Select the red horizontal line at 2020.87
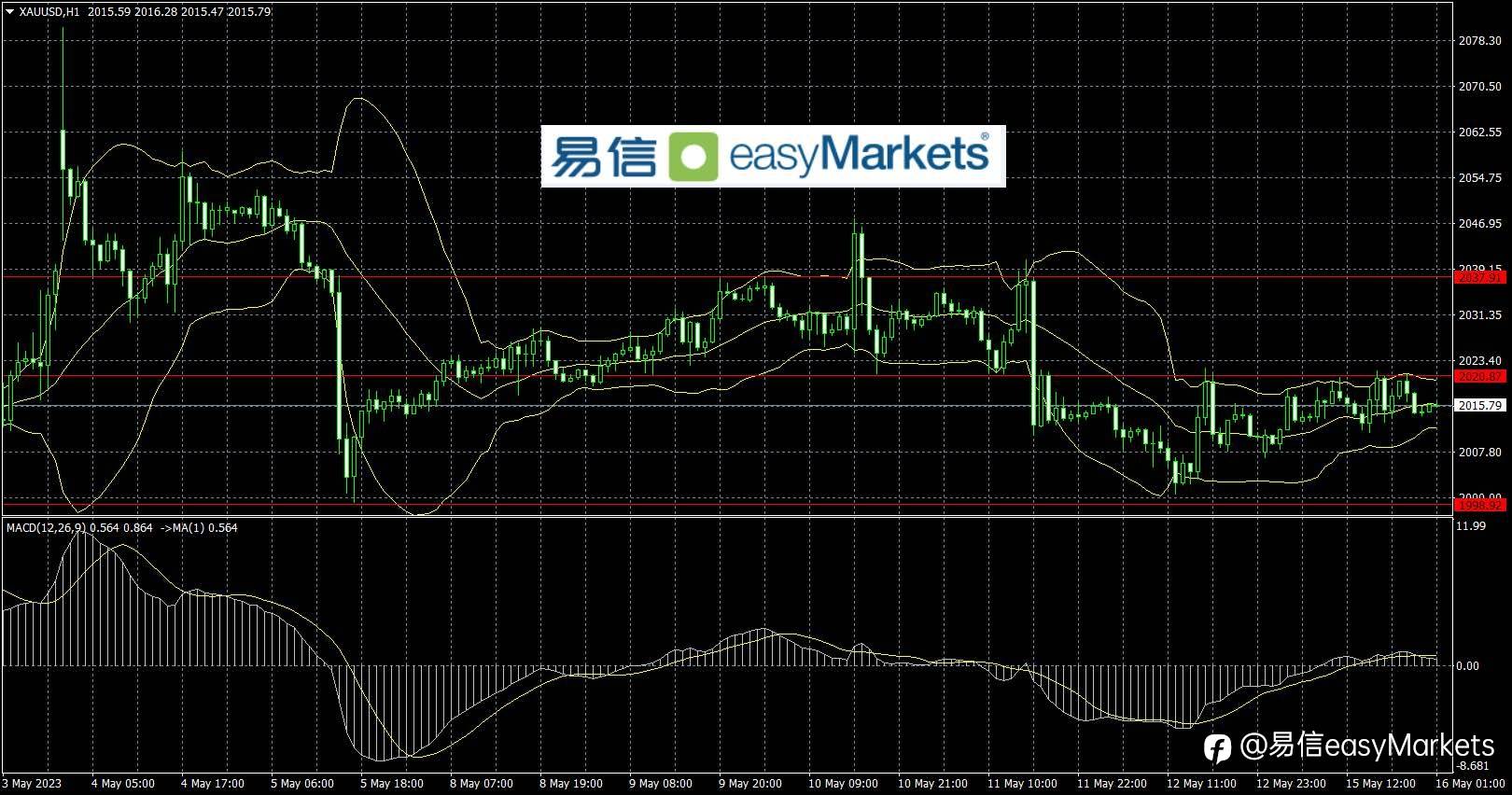This screenshot has width=1512, height=795. [x=726, y=376]
